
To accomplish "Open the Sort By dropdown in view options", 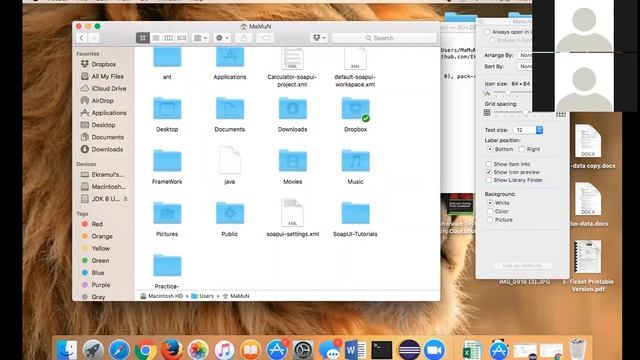I will point(524,66).
